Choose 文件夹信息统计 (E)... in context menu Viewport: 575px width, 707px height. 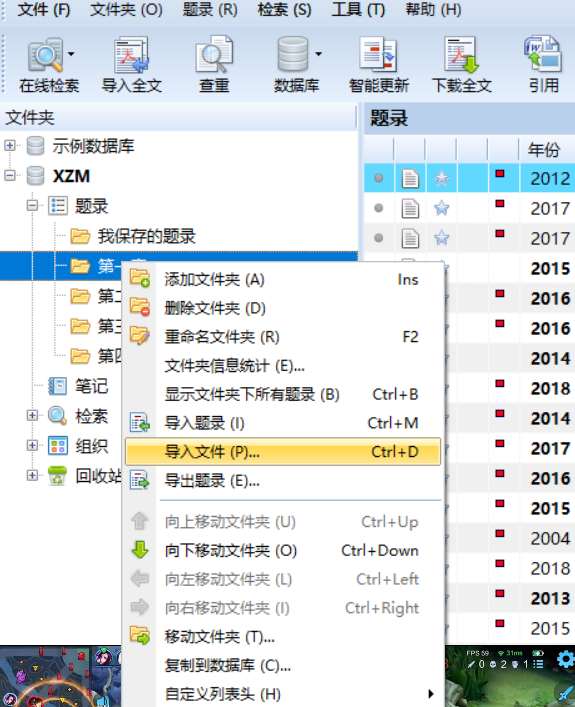point(283,366)
